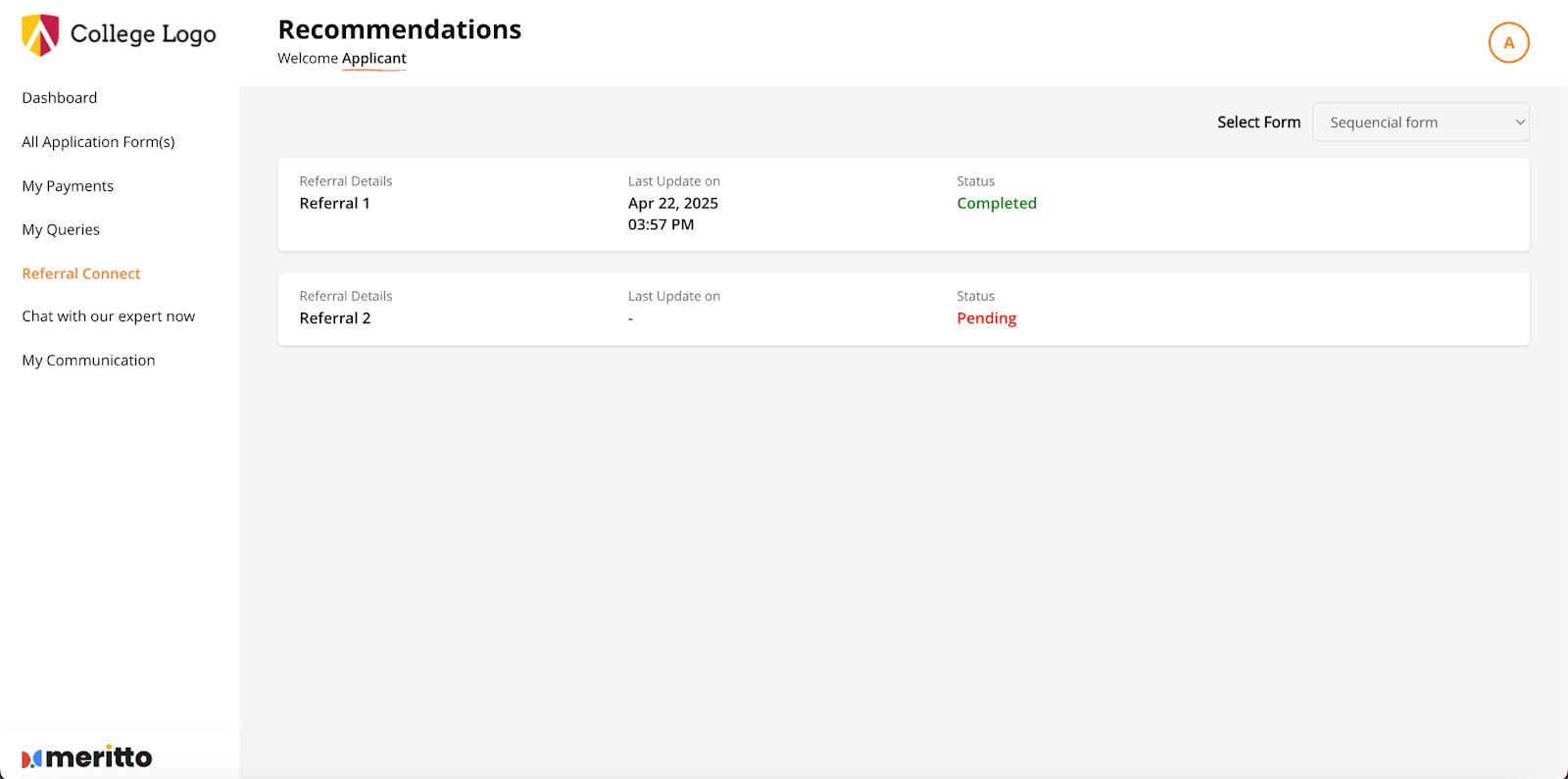Open the user profile avatar icon

click(x=1508, y=43)
